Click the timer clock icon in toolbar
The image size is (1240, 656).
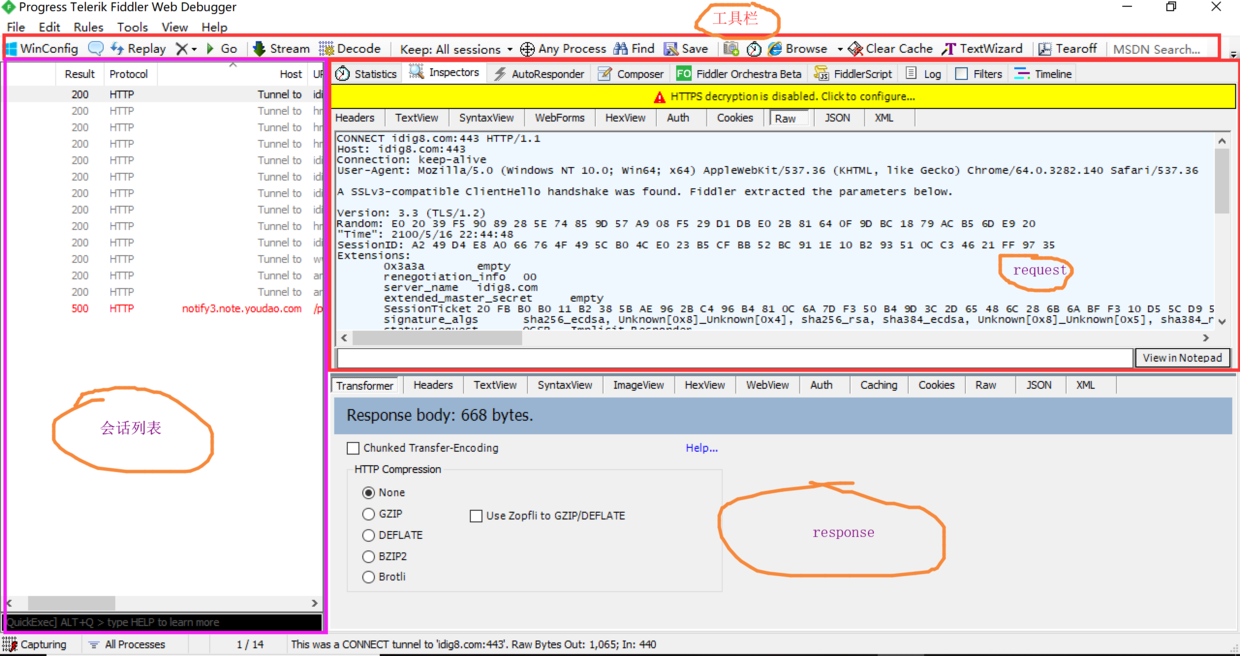754,48
